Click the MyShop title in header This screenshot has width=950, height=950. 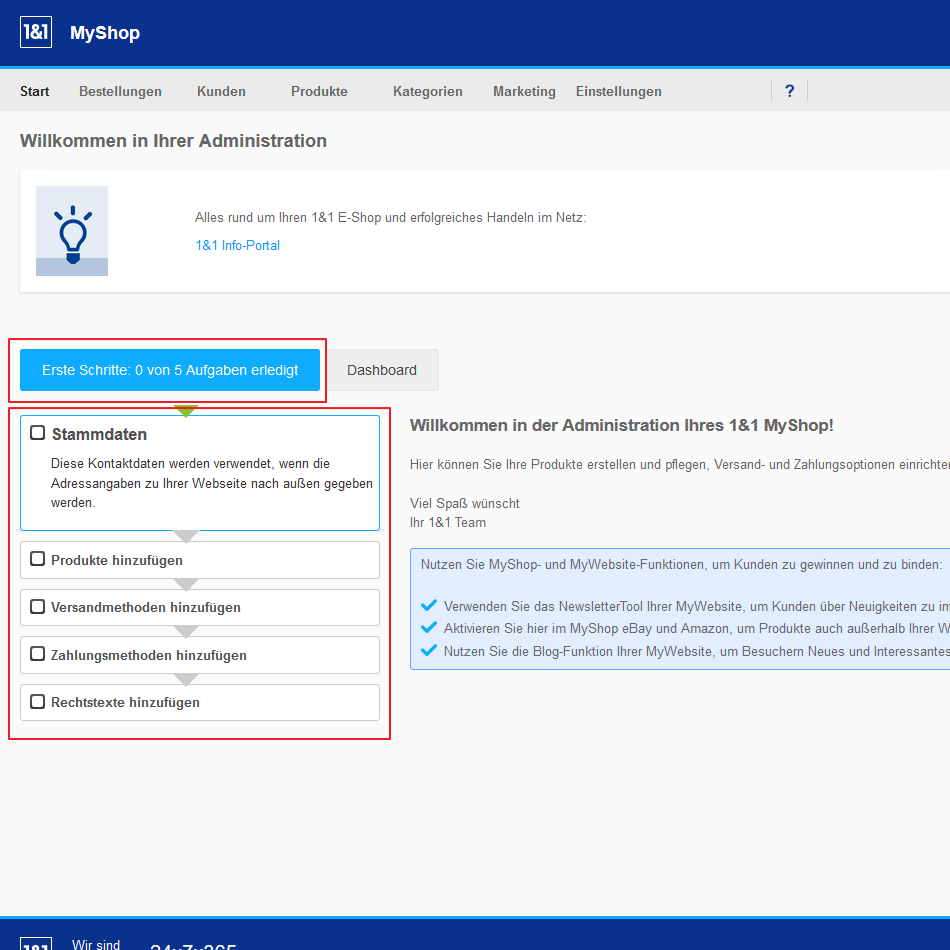click(105, 33)
